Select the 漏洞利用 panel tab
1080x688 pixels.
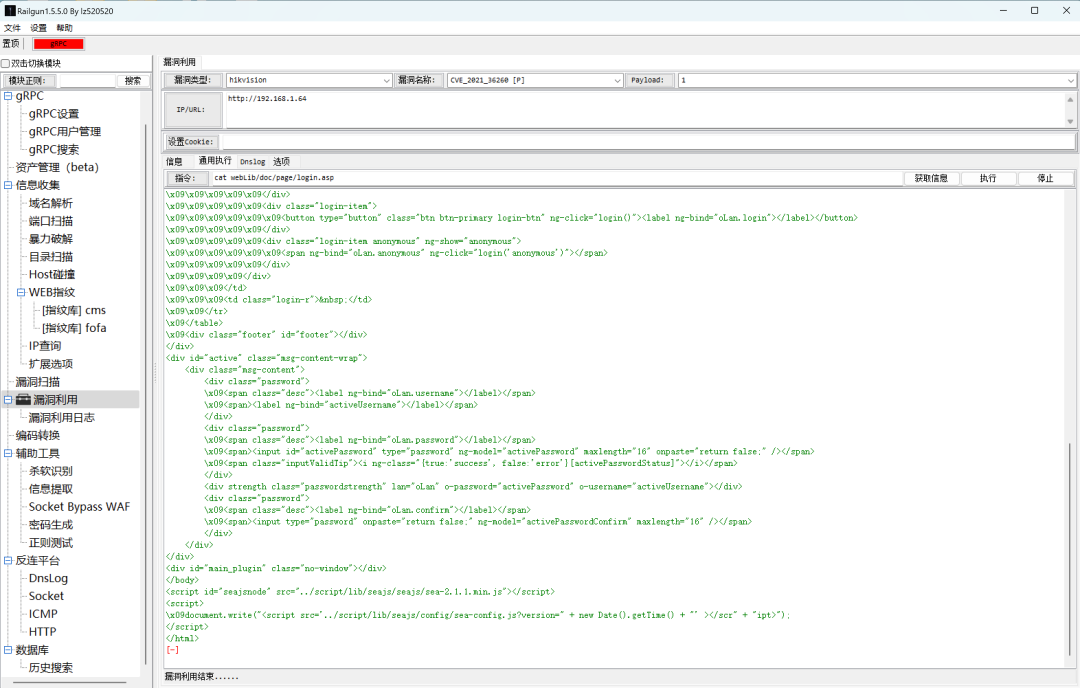180,62
